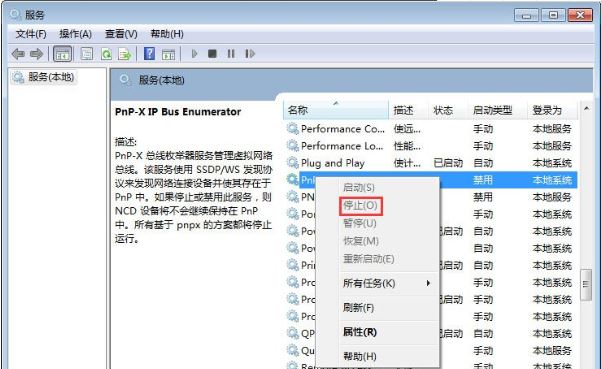The width and height of the screenshot is (601, 369).
Task: Click 服务(本地) header in right pane
Action: pyautogui.click(x=161, y=80)
